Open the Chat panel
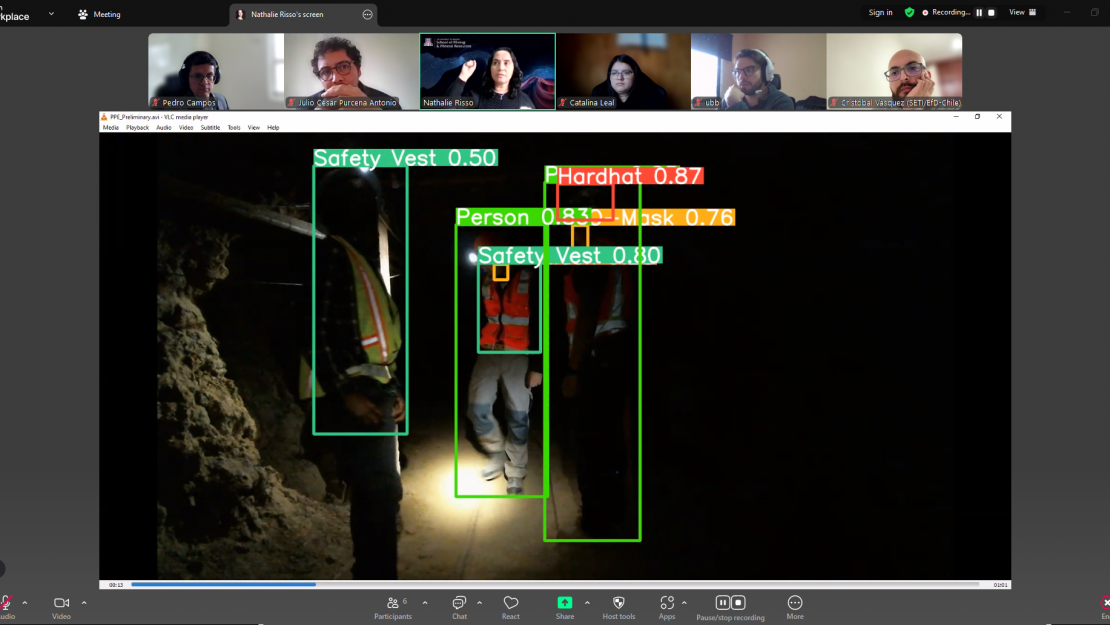This screenshot has width=1110, height=625. (x=459, y=607)
